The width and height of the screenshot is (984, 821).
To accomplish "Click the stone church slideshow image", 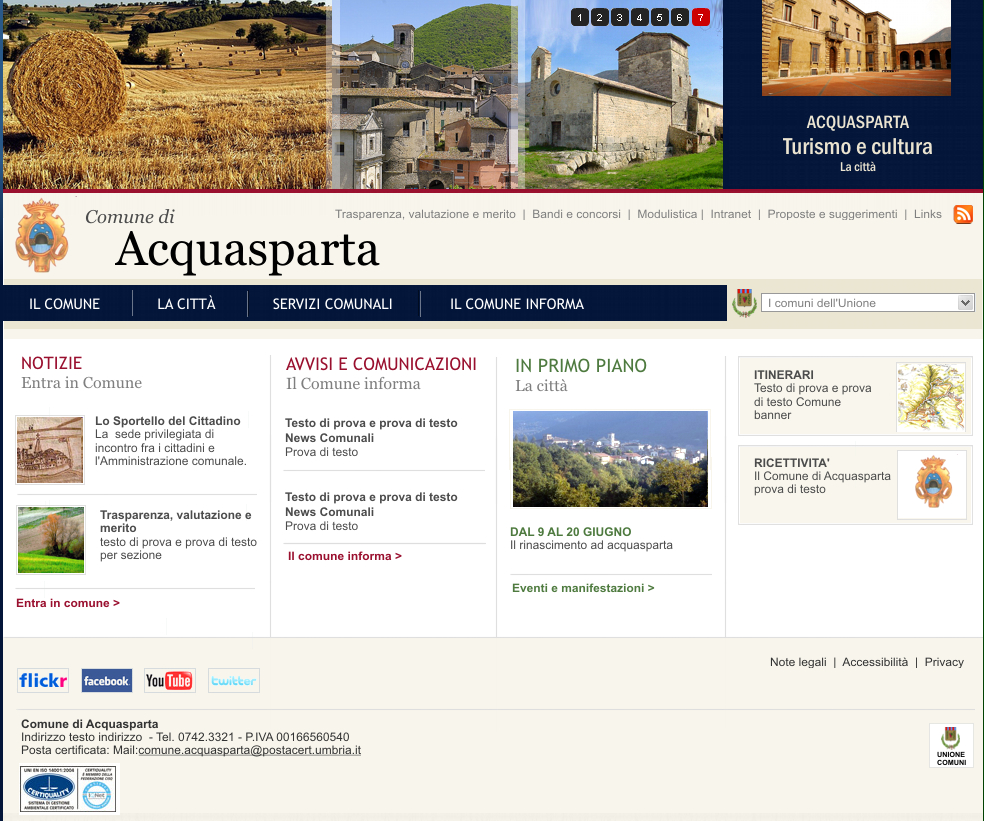I will [x=624, y=94].
